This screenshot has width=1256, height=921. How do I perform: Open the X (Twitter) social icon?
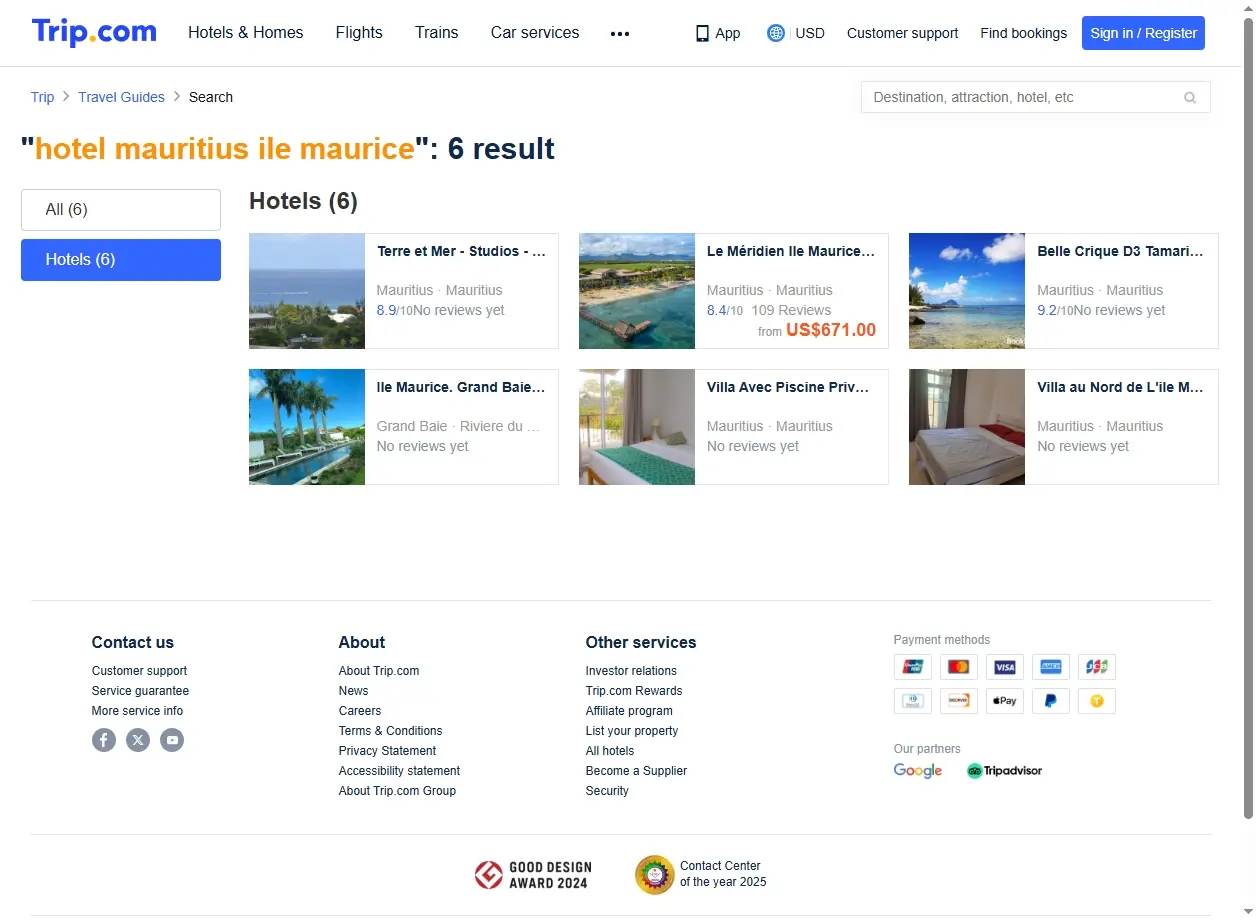138,740
